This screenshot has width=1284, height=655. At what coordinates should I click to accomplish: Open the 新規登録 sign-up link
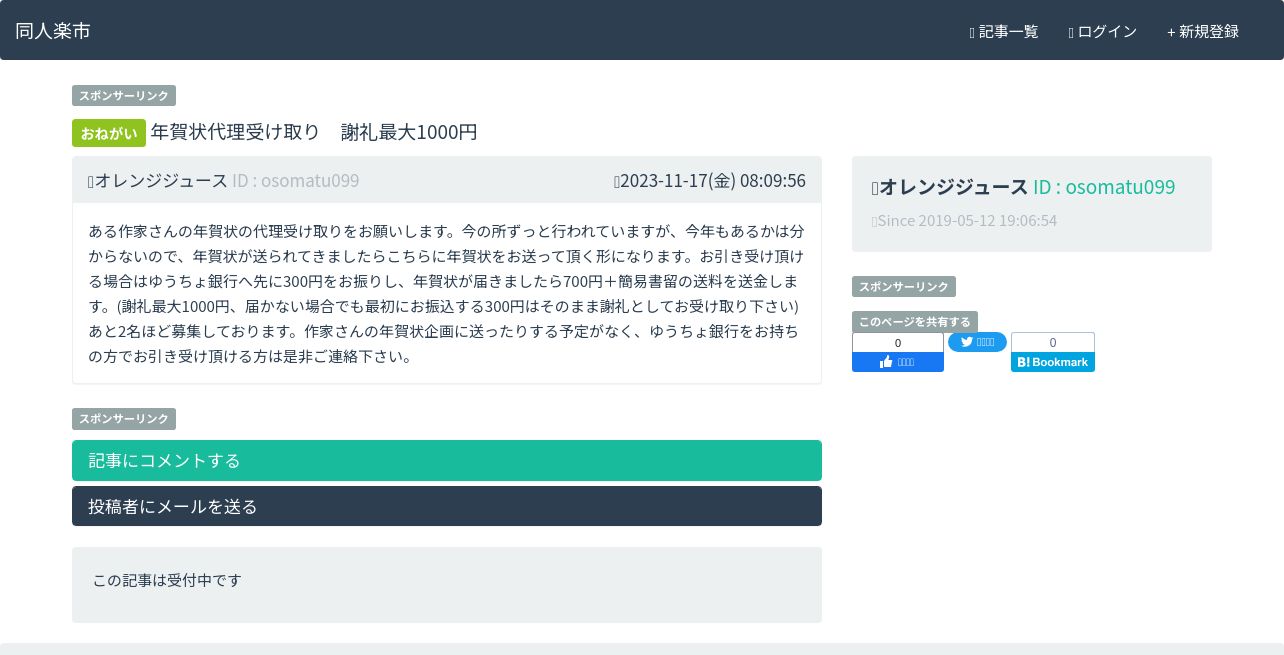pyautogui.click(x=1203, y=31)
